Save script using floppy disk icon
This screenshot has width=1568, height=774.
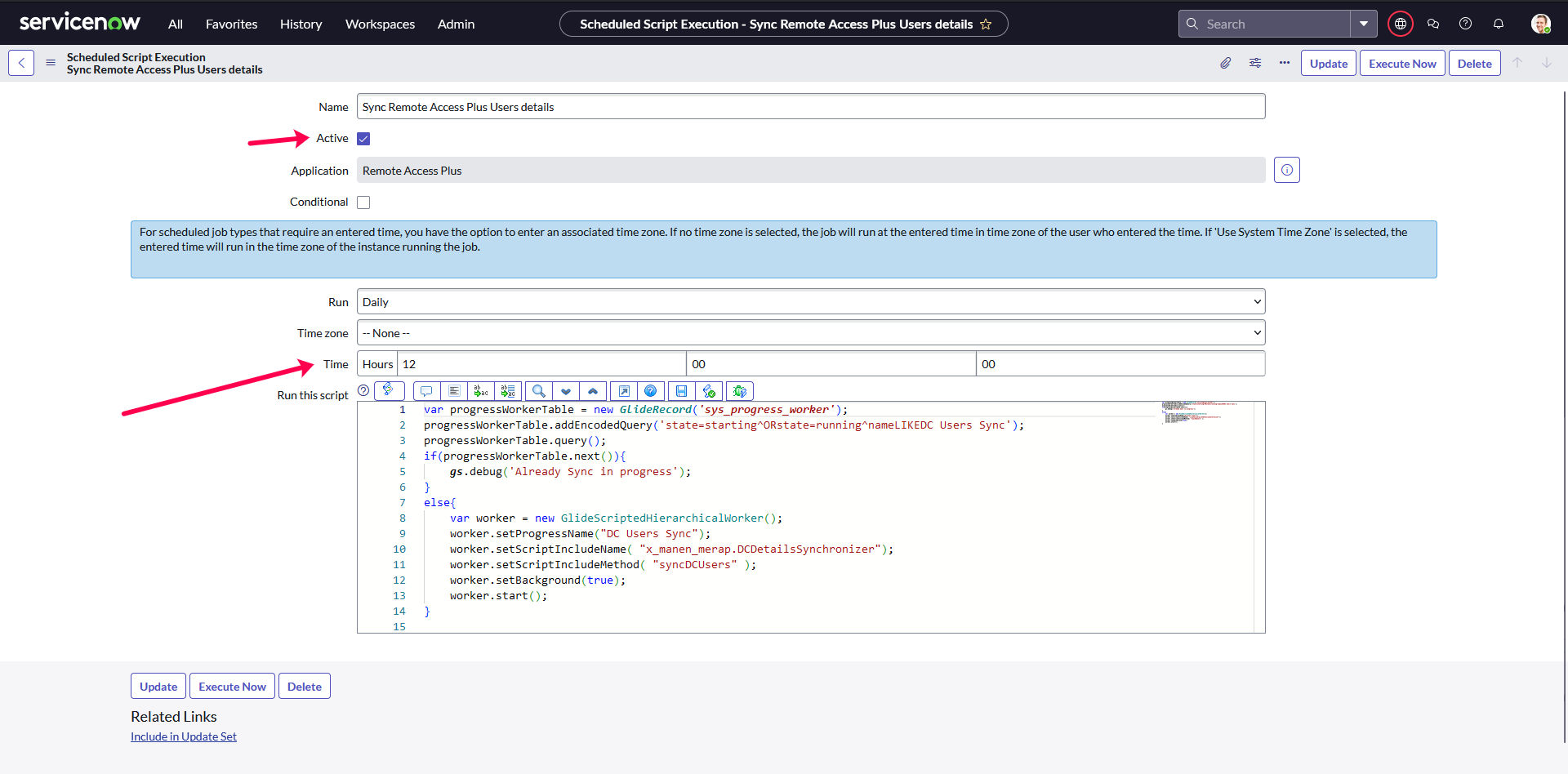(x=681, y=391)
